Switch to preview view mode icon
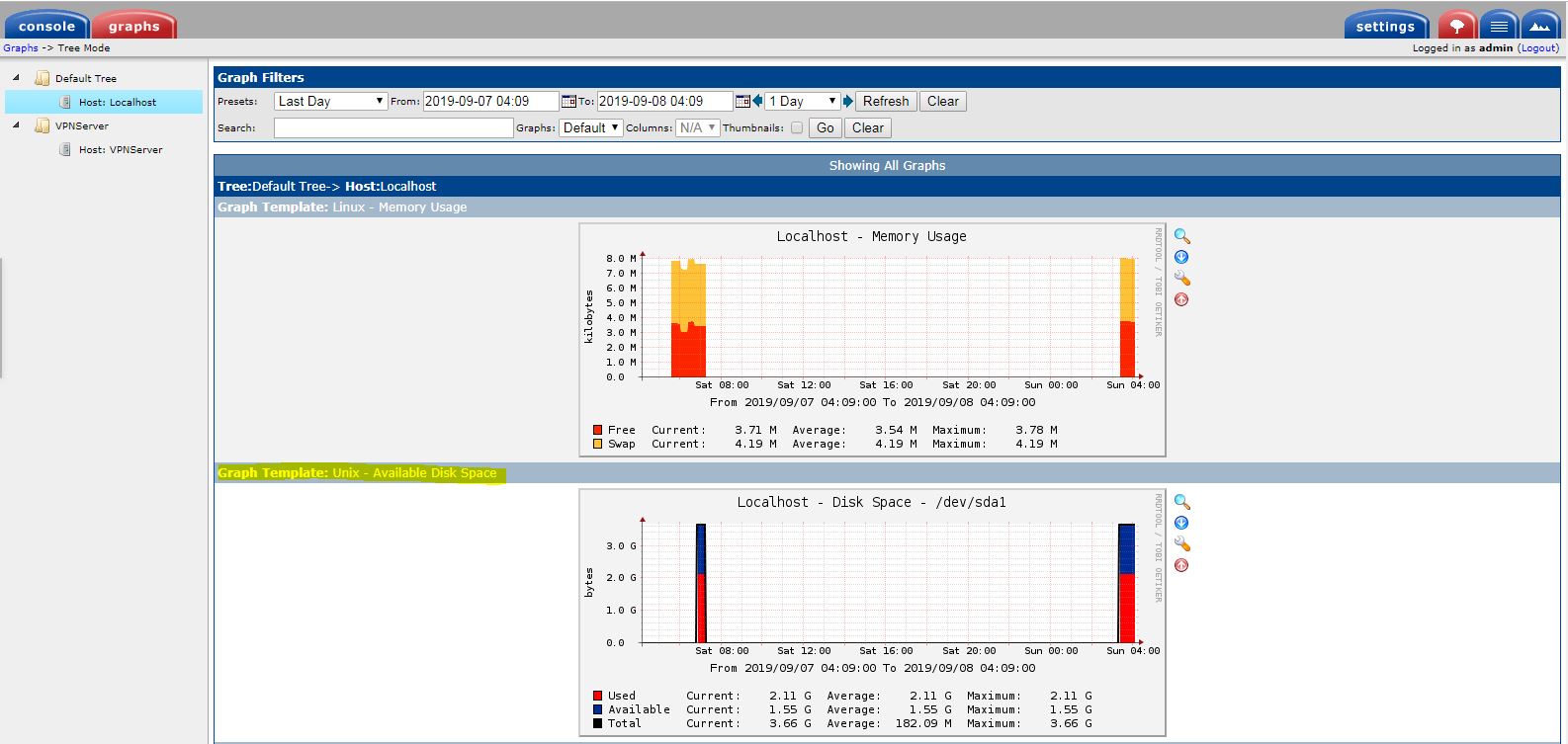Viewport: 1568px width, 744px height. tap(1540, 26)
